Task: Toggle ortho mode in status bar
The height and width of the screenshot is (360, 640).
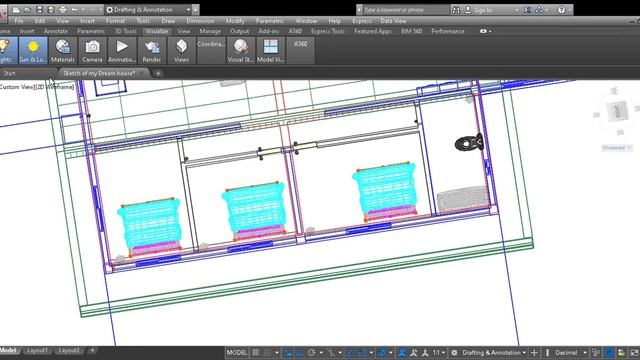Action: pyautogui.click(x=300, y=353)
